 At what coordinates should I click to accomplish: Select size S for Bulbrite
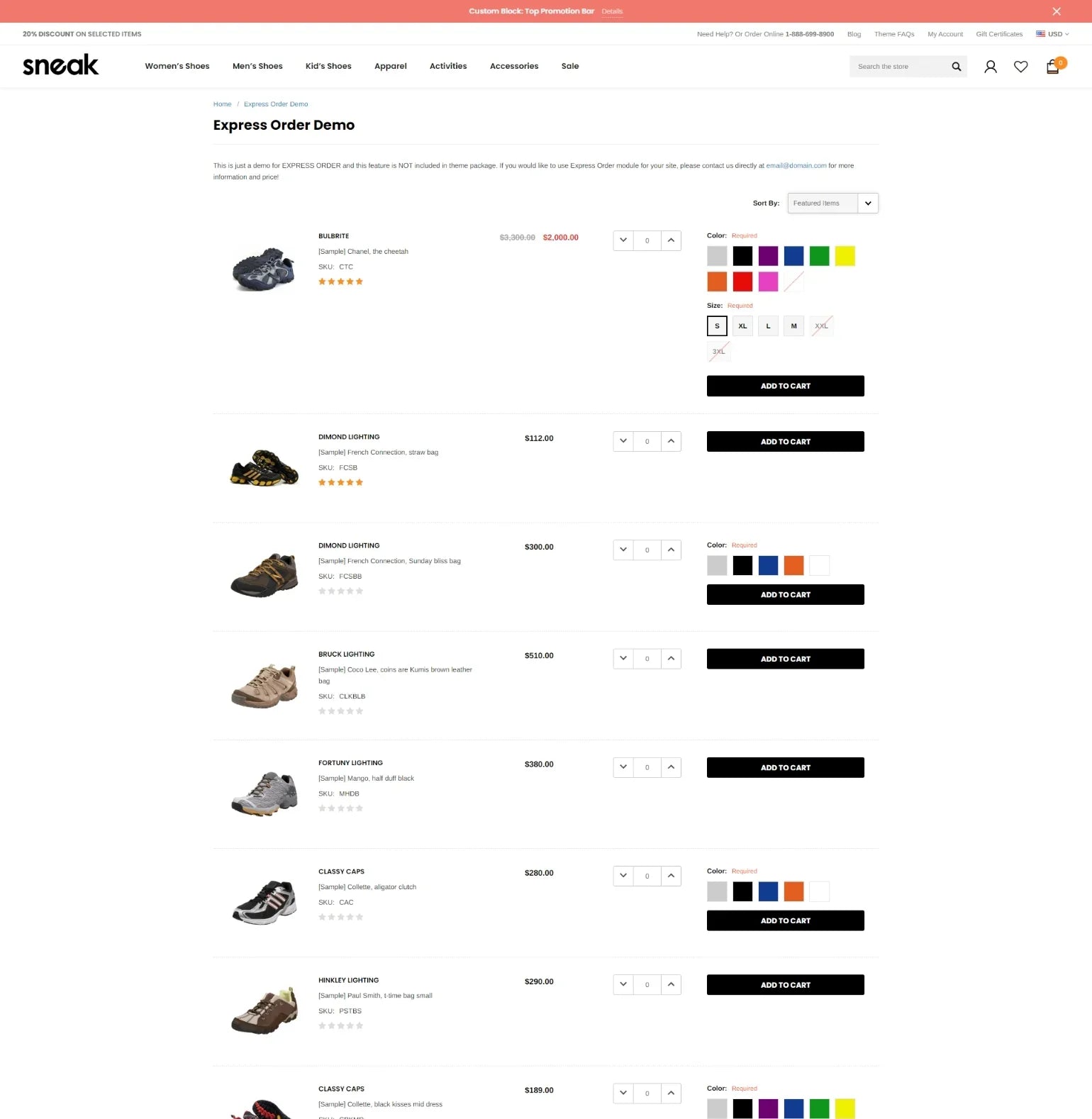[x=717, y=326]
